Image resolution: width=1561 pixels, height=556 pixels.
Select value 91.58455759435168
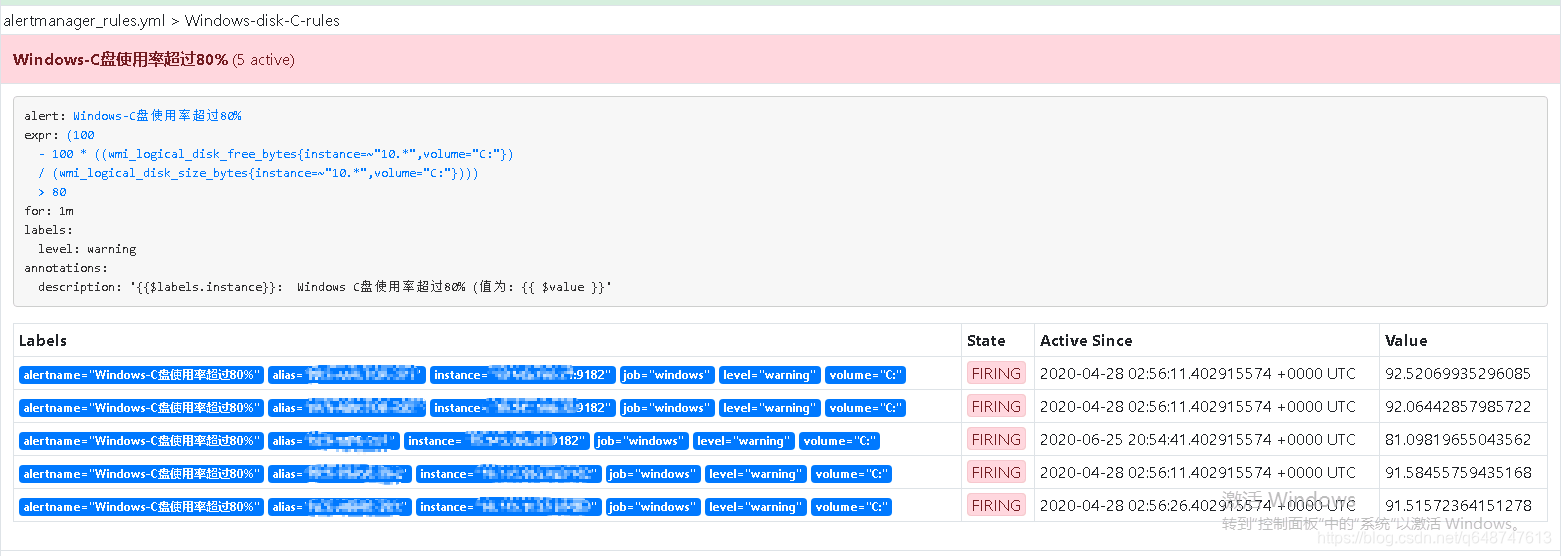[1457, 473]
